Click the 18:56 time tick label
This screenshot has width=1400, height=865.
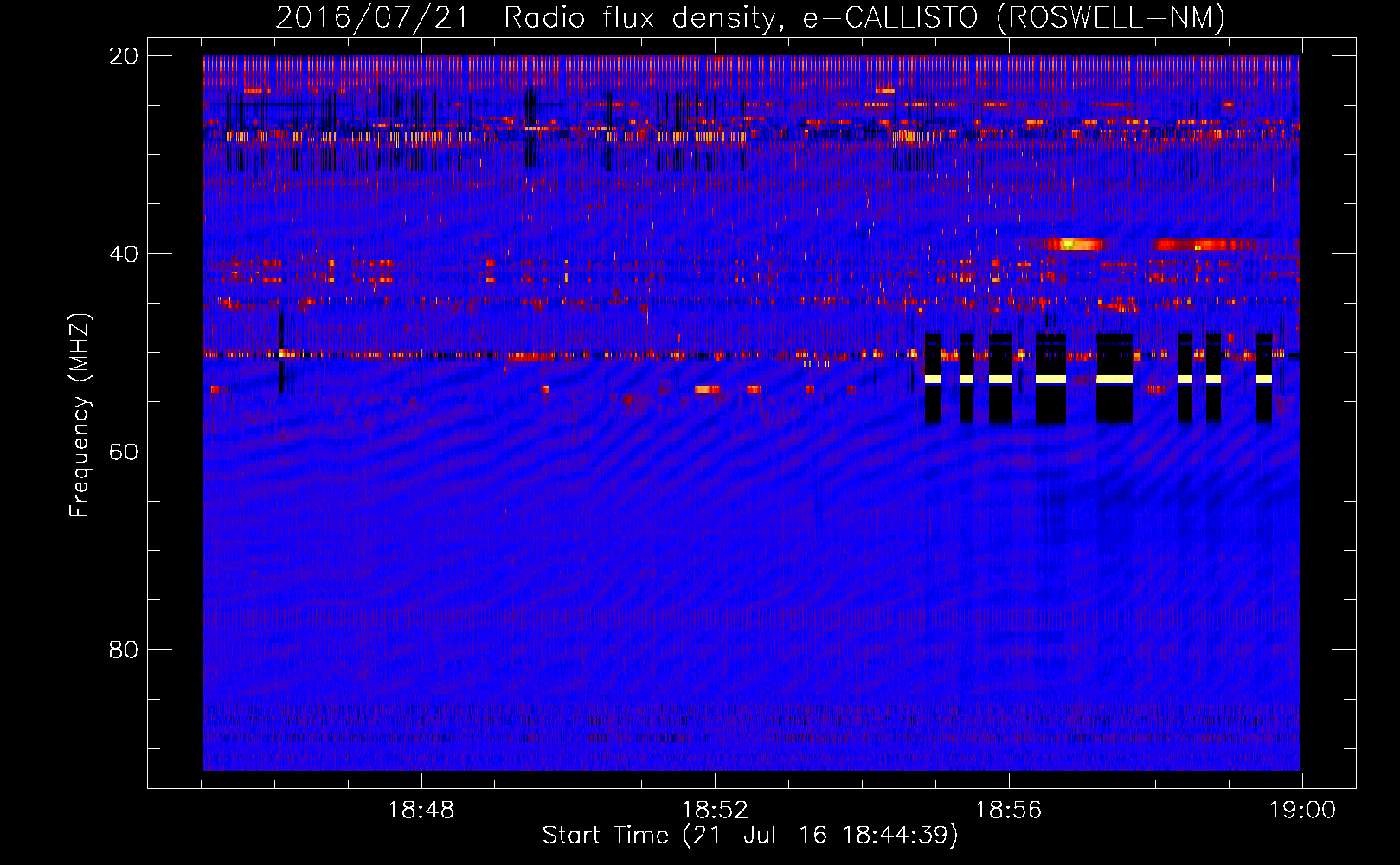pyautogui.click(x=1009, y=811)
